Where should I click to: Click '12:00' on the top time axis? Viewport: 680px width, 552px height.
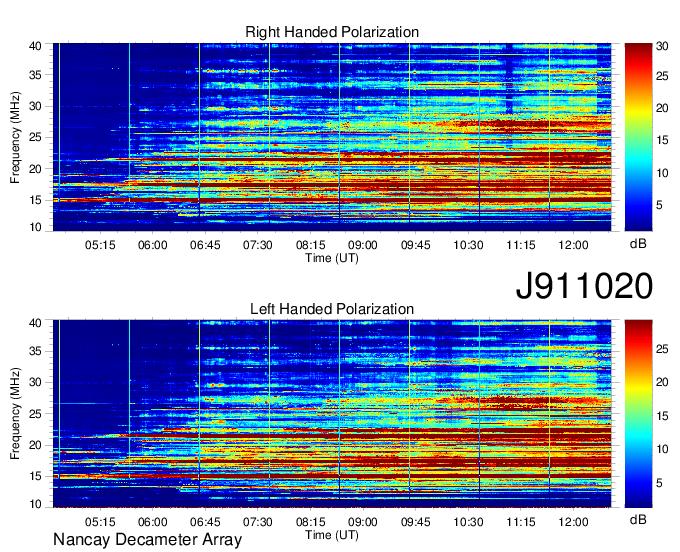[573, 245]
